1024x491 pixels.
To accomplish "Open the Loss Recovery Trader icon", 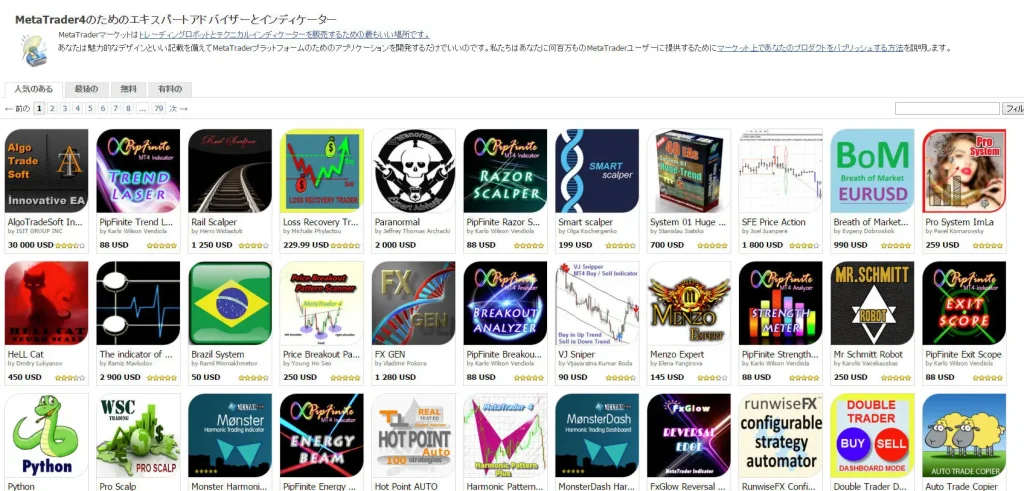I will (x=322, y=171).
